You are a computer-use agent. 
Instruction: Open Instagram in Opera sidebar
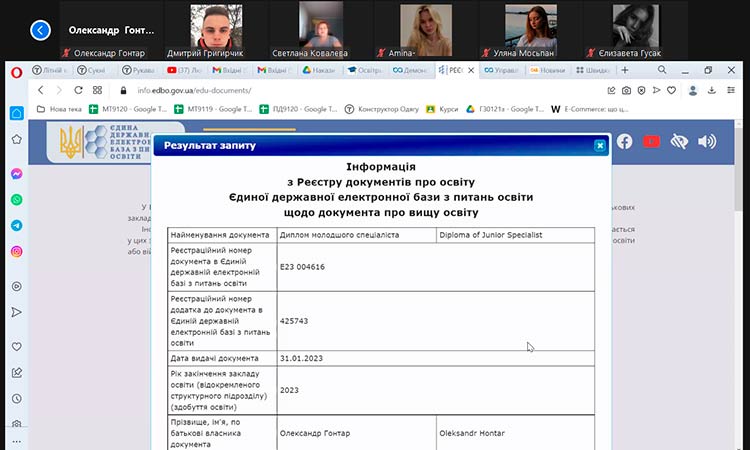point(17,252)
